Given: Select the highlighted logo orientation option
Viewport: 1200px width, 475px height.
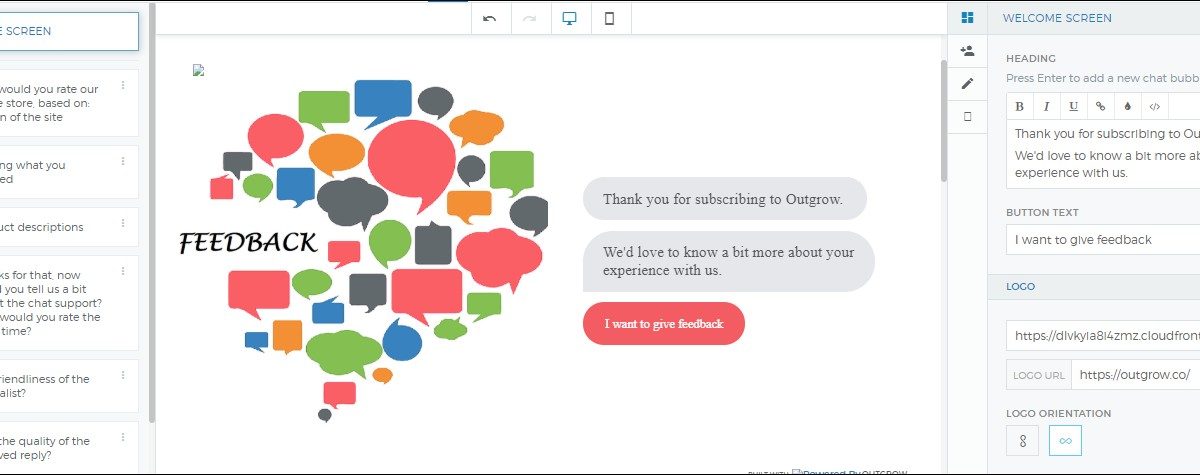Looking at the screenshot, I should pos(1065,441).
